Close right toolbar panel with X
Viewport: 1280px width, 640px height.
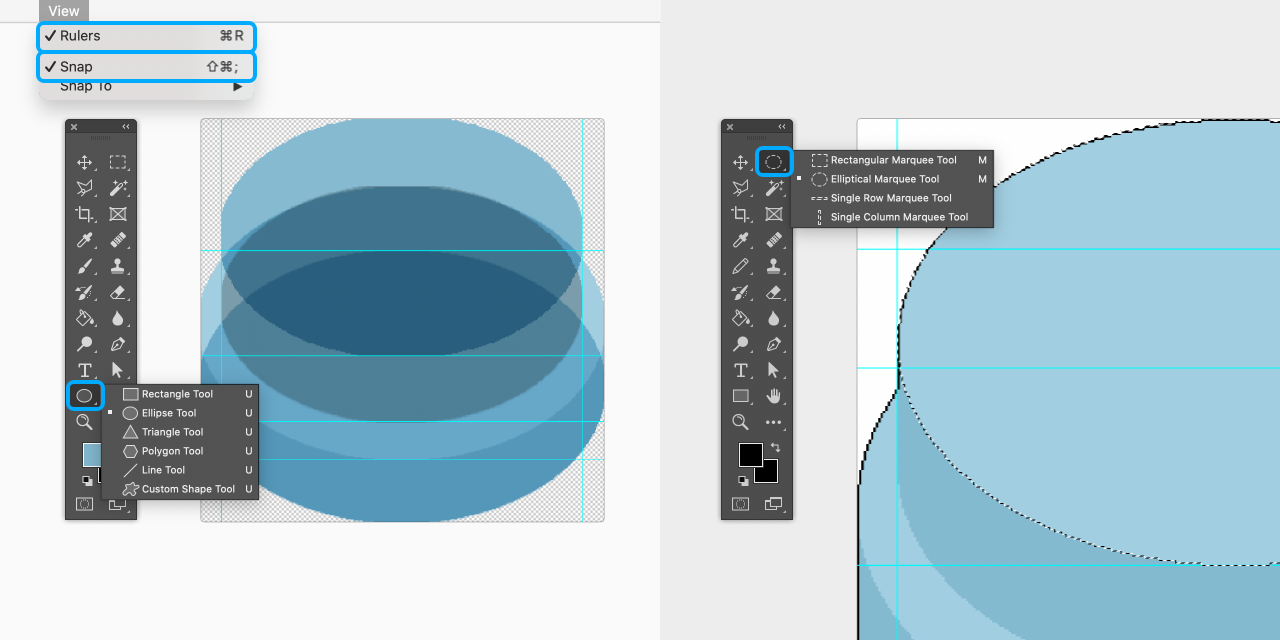tap(730, 127)
